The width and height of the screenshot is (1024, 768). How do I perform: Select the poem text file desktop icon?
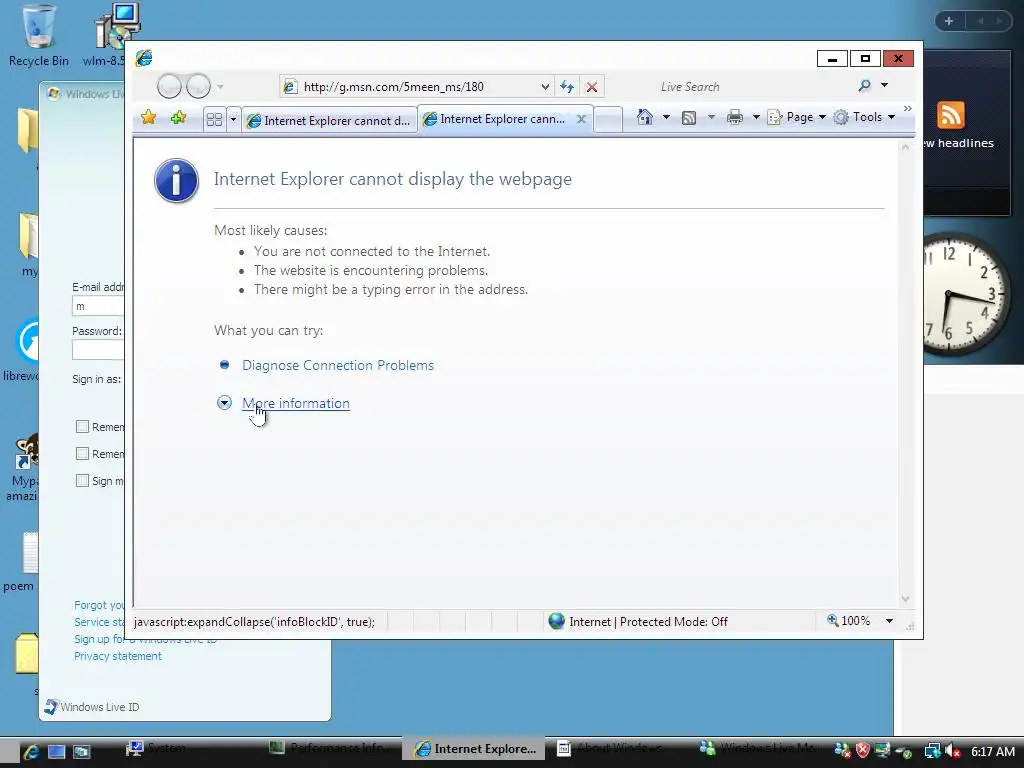pyautogui.click(x=21, y=563)
